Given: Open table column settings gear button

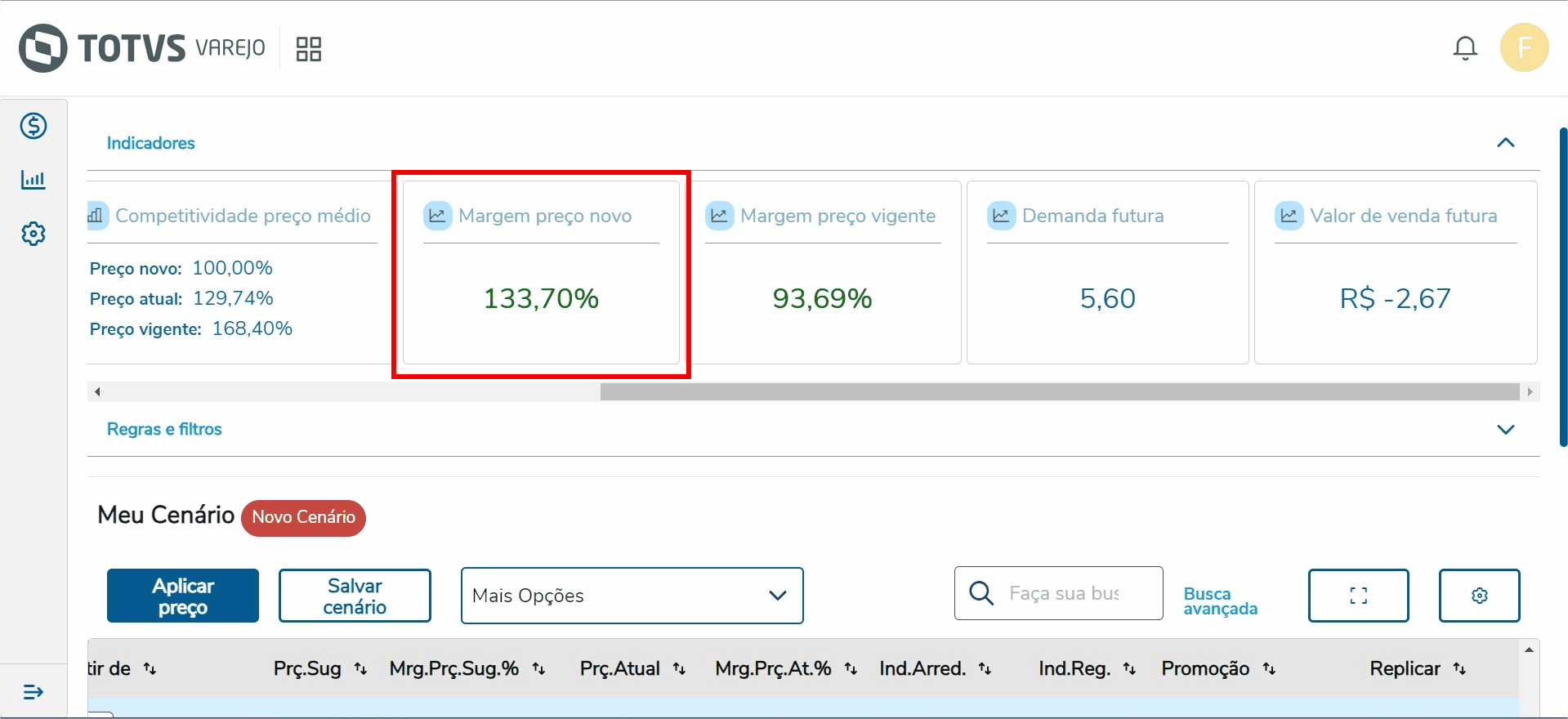Looking at the screenshot, I should tap(1479, 596).
